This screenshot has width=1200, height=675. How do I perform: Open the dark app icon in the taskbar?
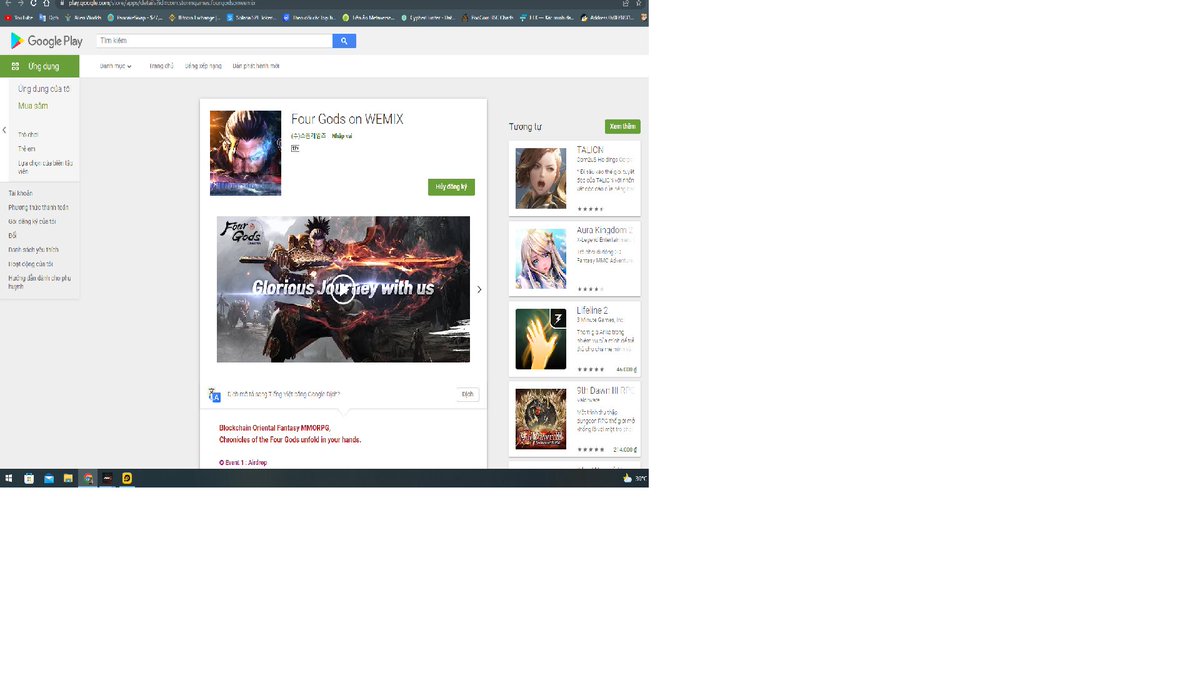tap(107, 479)
